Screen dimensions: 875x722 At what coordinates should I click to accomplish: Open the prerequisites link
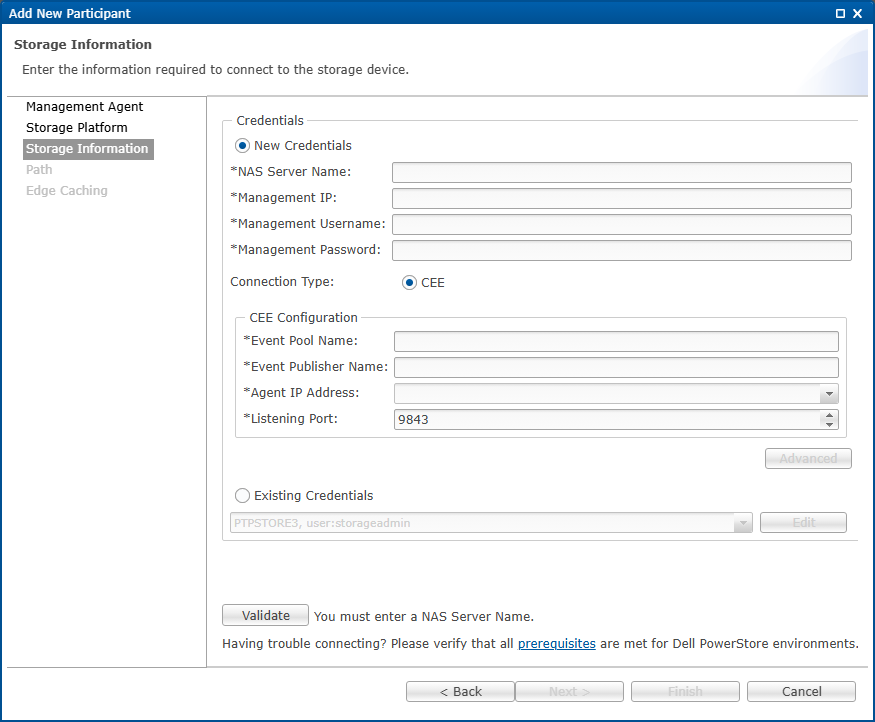coord(556,643)
